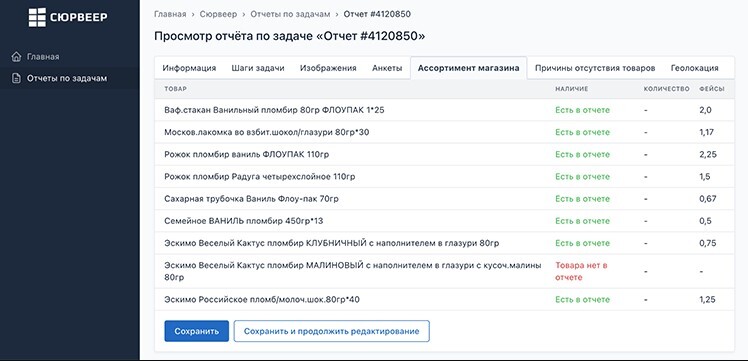Screen dimensions: 748x361
Task: Open the Изображения tab
Action: [328, 68]
